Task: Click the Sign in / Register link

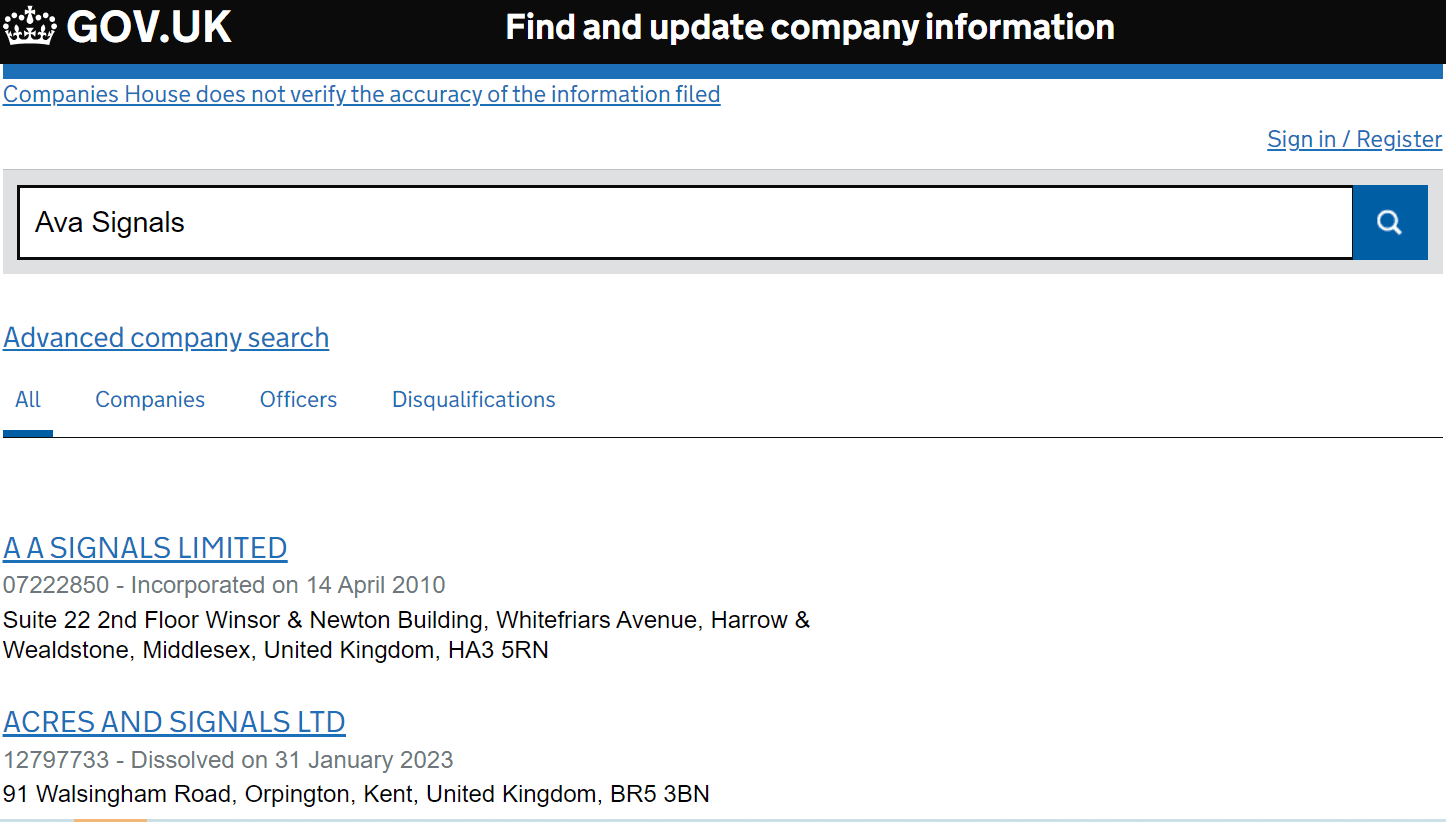Action: (1355, 139)
